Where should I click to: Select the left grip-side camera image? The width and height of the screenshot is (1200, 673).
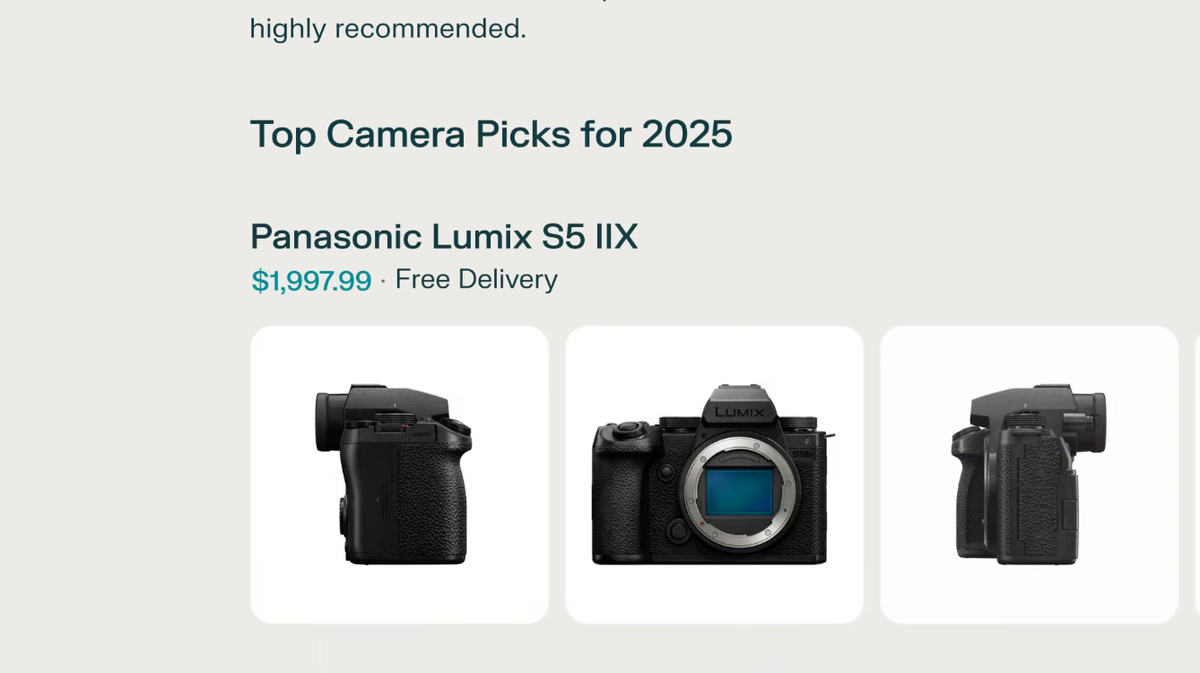click(399, 474)
